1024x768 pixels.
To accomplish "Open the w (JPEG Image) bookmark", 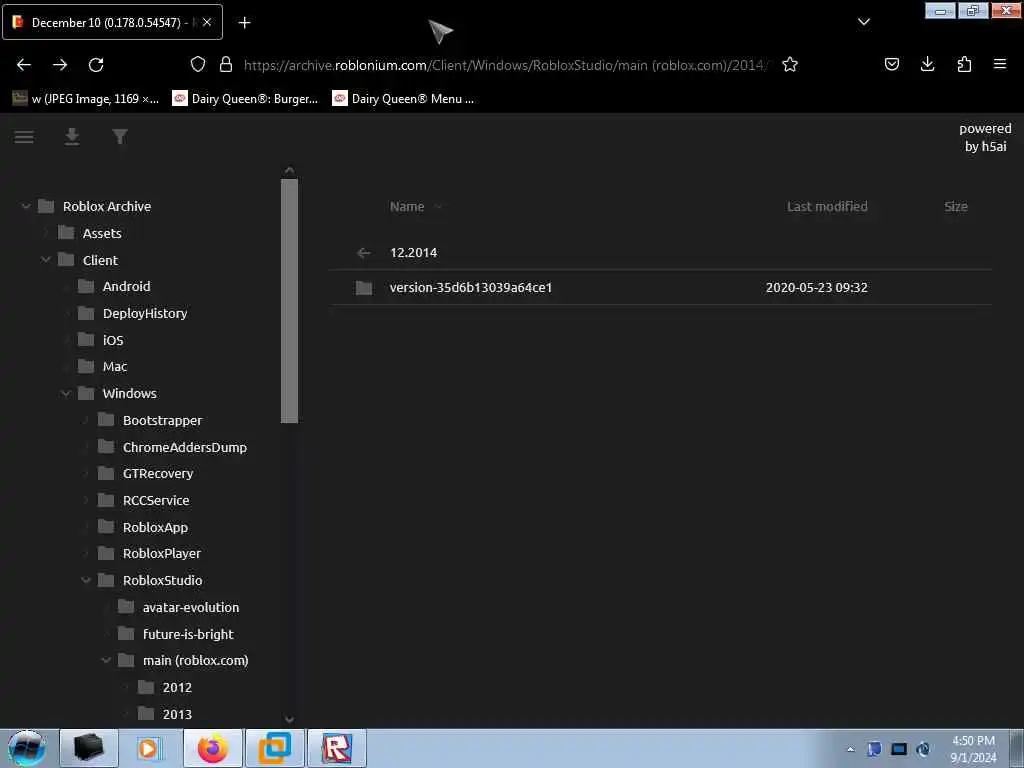I will point(86,99).
